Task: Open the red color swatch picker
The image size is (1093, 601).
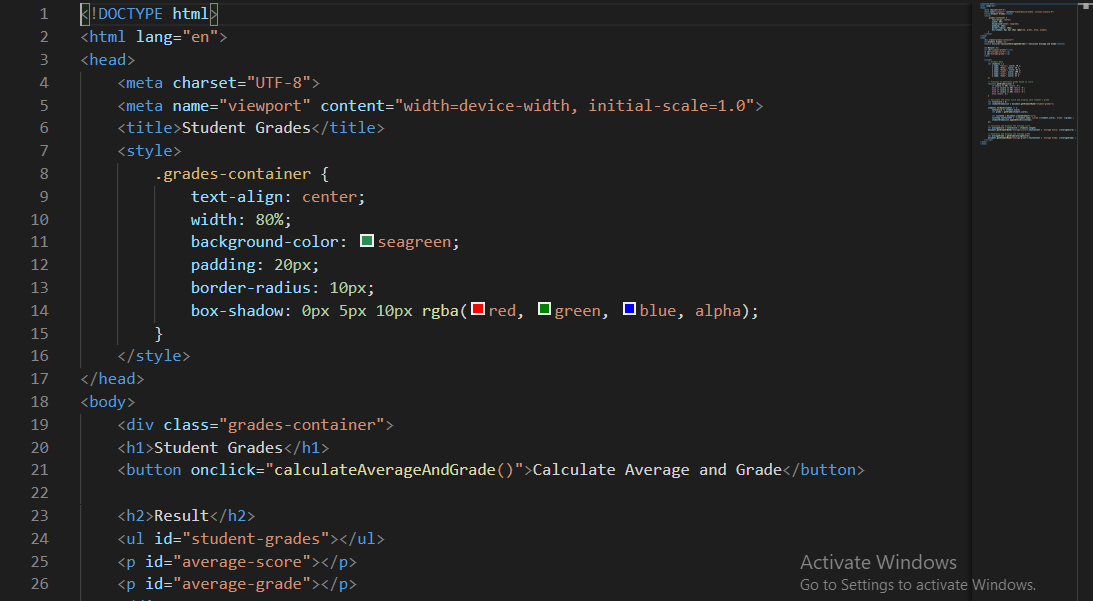Action: click(478, 309)
